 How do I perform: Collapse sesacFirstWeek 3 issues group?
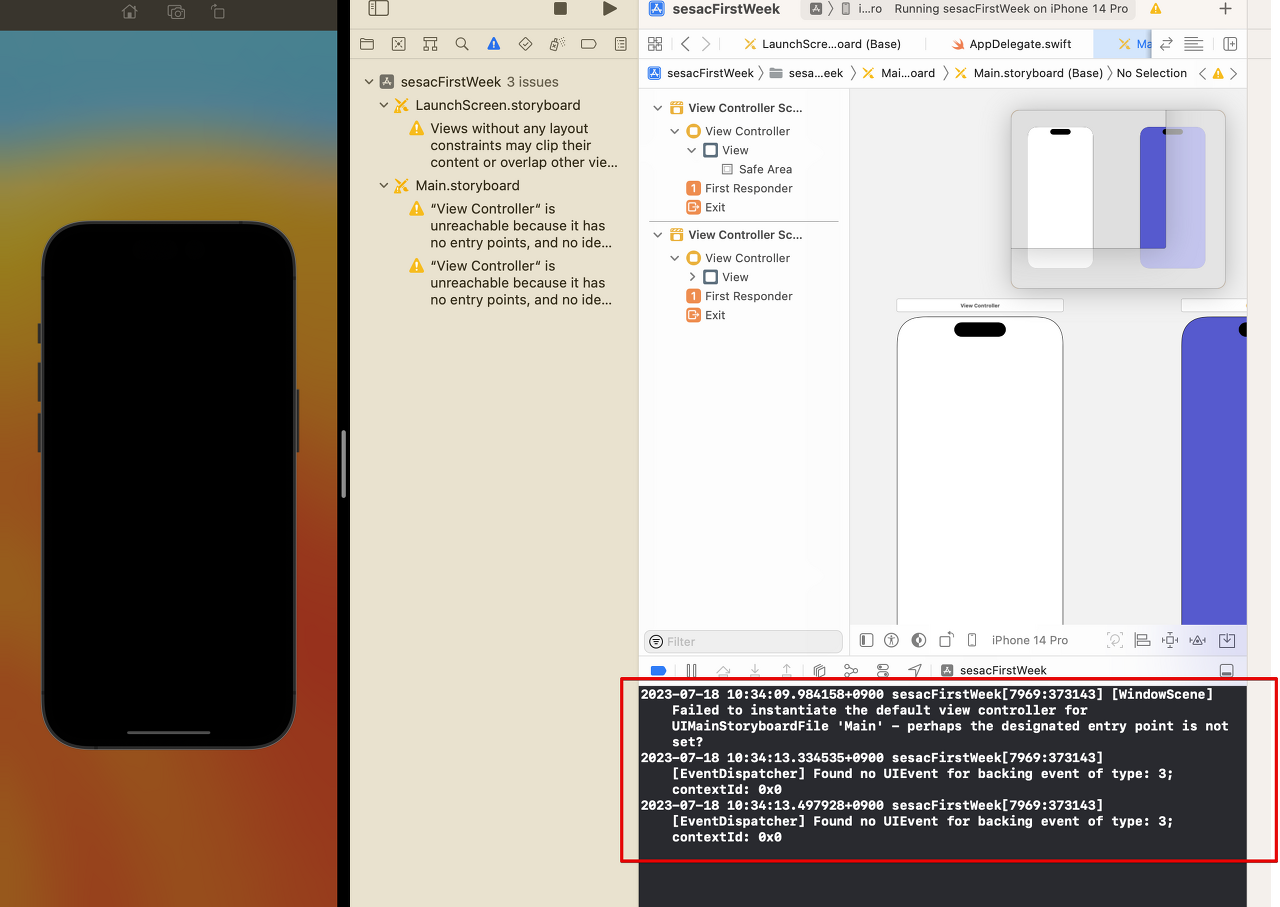click(x=368, y=82)
